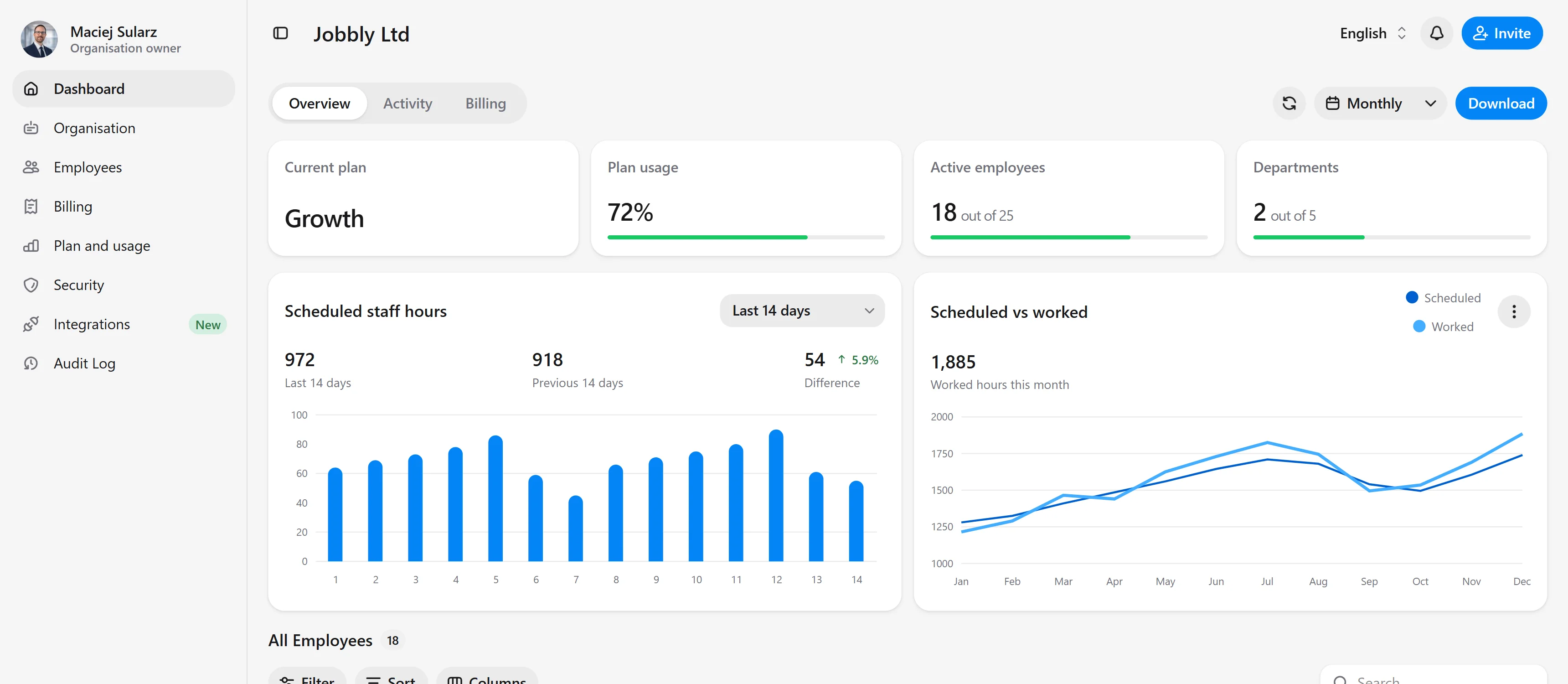Click the add-user icon on Invite

coord(1480,33)
